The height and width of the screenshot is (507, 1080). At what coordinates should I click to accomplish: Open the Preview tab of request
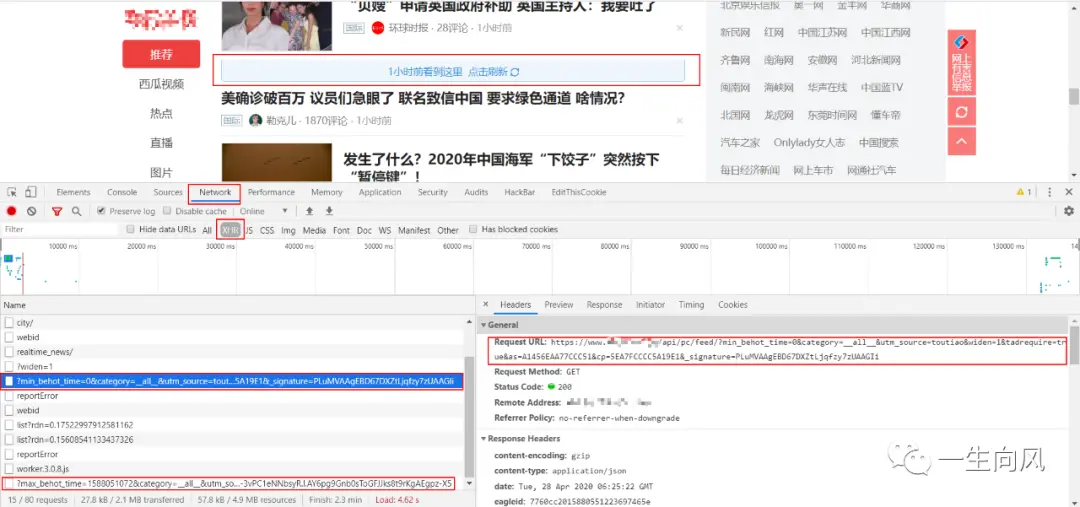(x=559, y=304)
